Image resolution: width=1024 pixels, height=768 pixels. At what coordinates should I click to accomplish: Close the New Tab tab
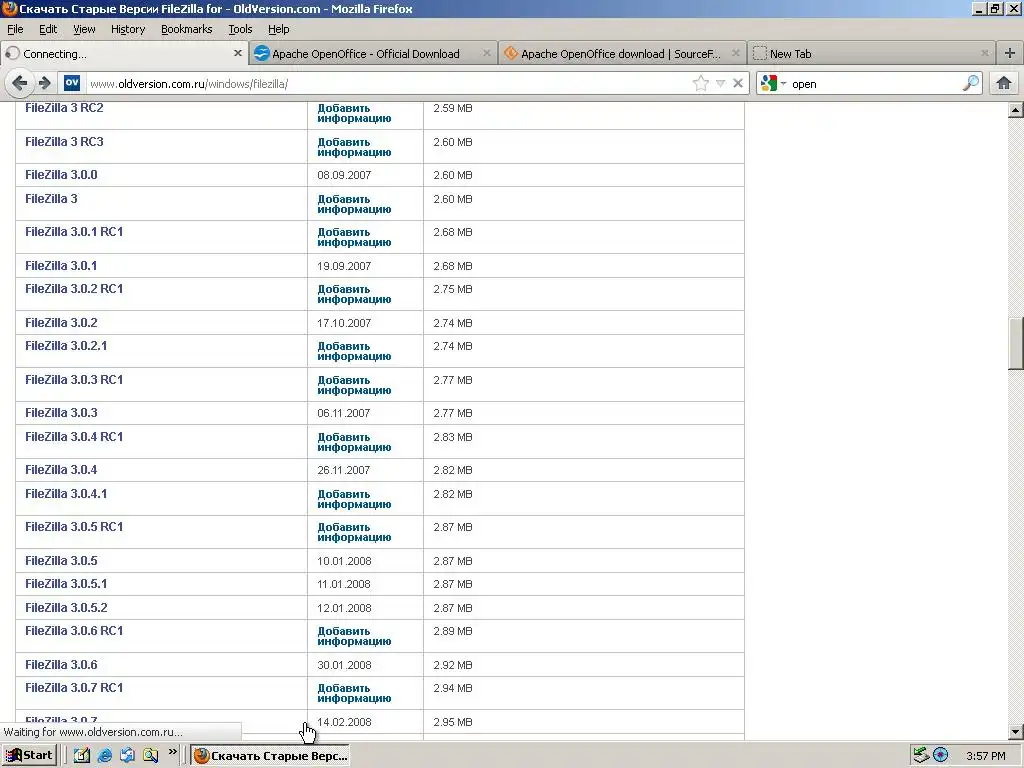tap(985, 54)
